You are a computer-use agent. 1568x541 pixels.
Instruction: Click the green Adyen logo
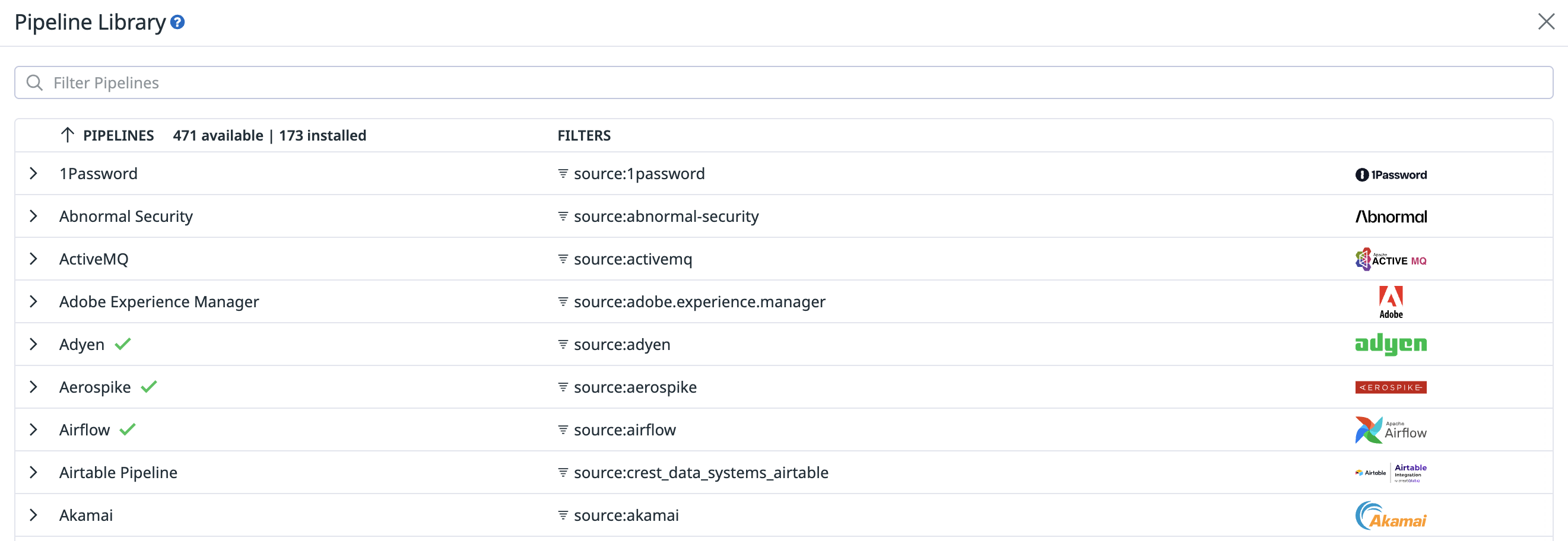coord(1391,345)
